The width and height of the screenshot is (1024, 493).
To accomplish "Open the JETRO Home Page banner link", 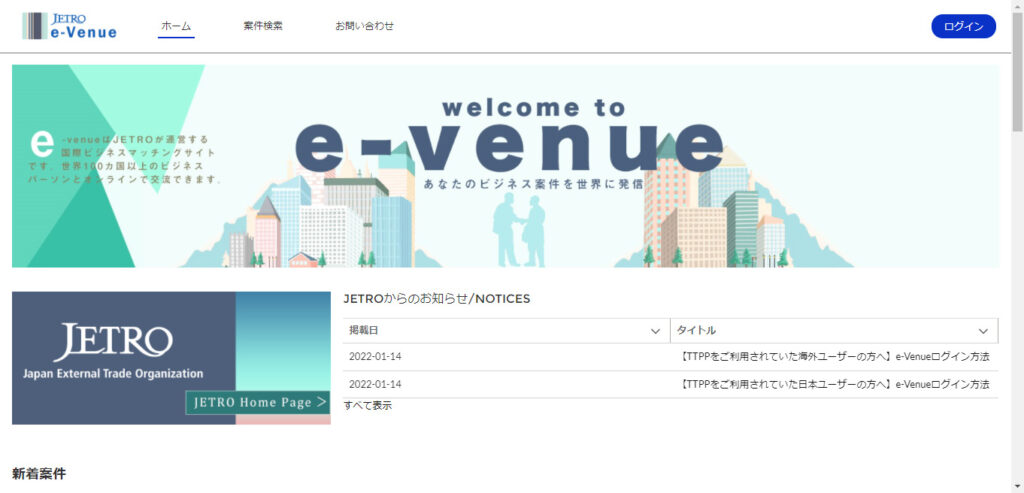I will click(171, 358).
